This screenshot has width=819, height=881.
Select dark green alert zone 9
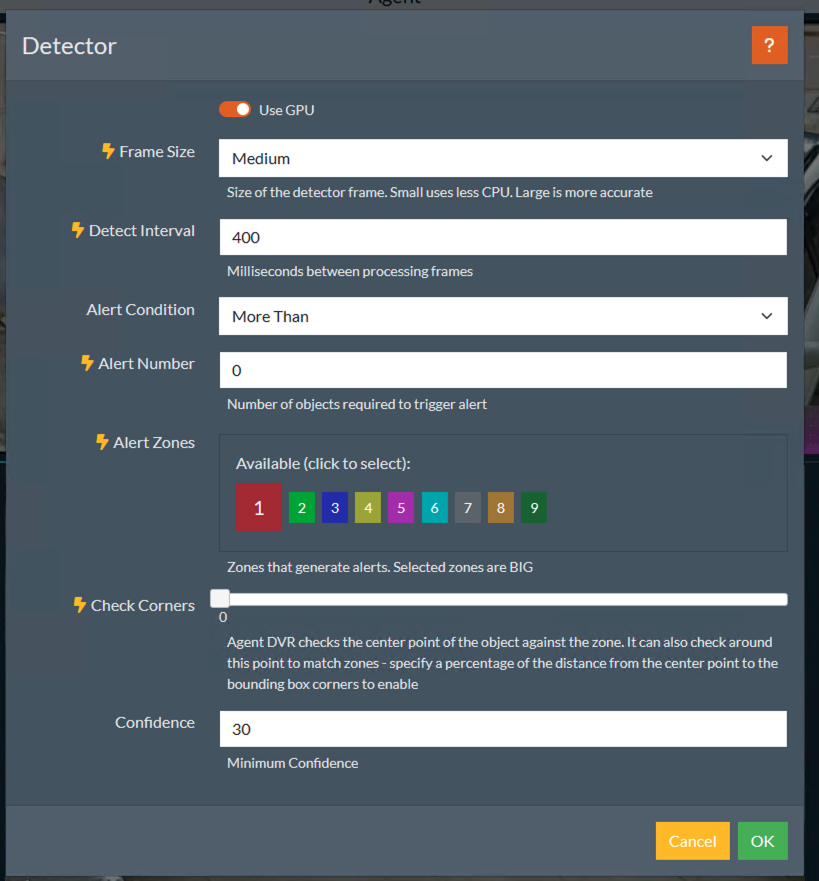(x=534, y=508)
